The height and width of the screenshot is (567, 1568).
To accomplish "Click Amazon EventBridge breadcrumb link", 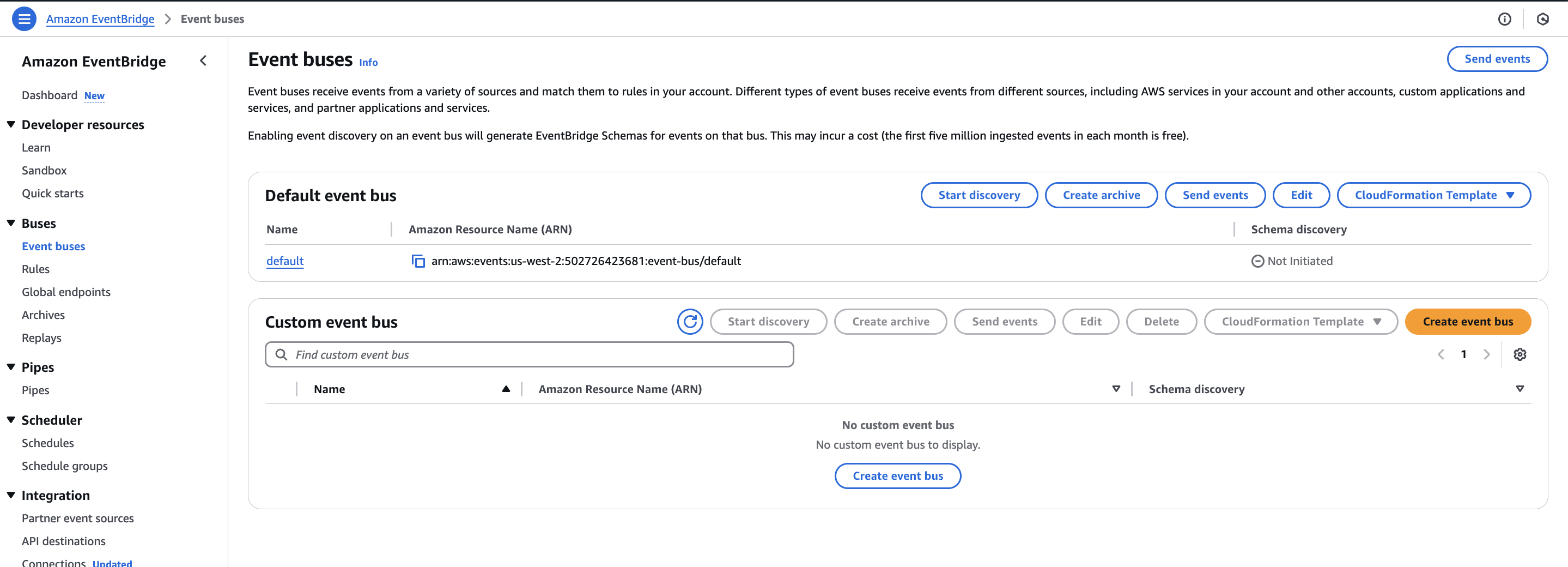I will coord(100,19).
